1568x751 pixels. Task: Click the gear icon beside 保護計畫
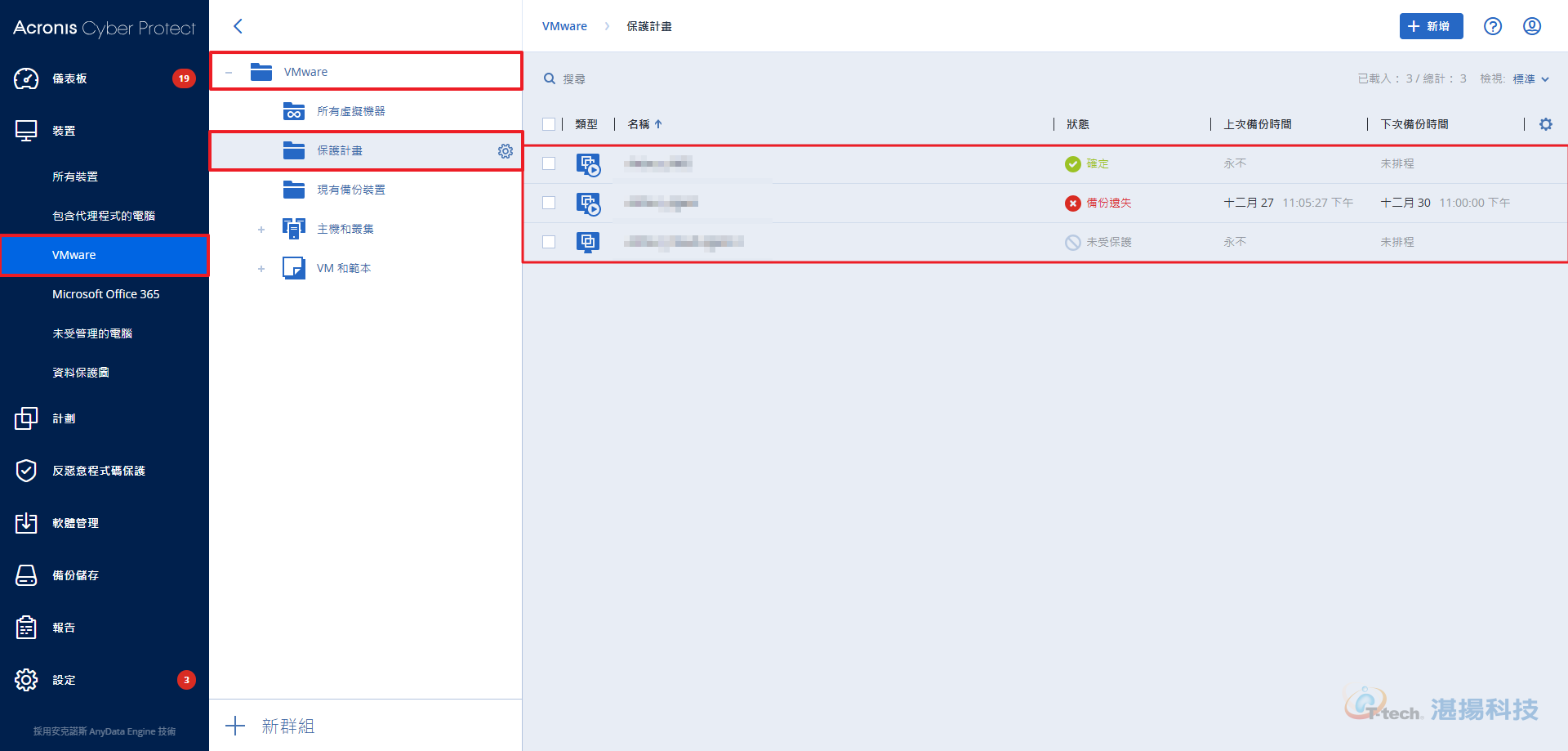click(506, 151)
